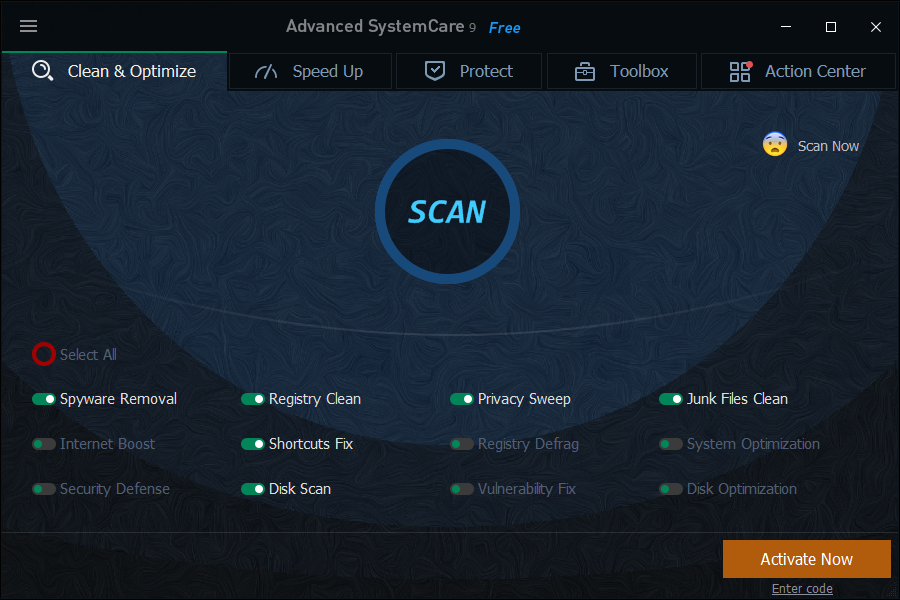Disable the Disk Scan toggle
The height and width of the screenshot is (600, 900).
[253, 489]
